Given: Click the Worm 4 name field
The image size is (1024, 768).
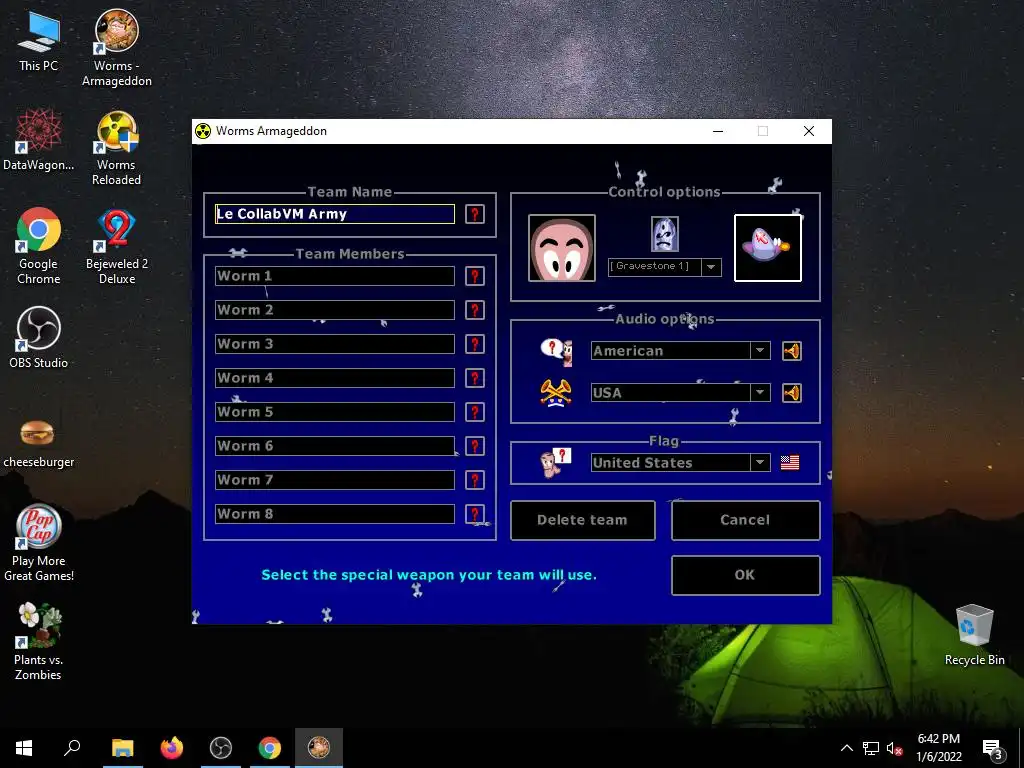Looking at the screenshot, I should tap(335, 377).
